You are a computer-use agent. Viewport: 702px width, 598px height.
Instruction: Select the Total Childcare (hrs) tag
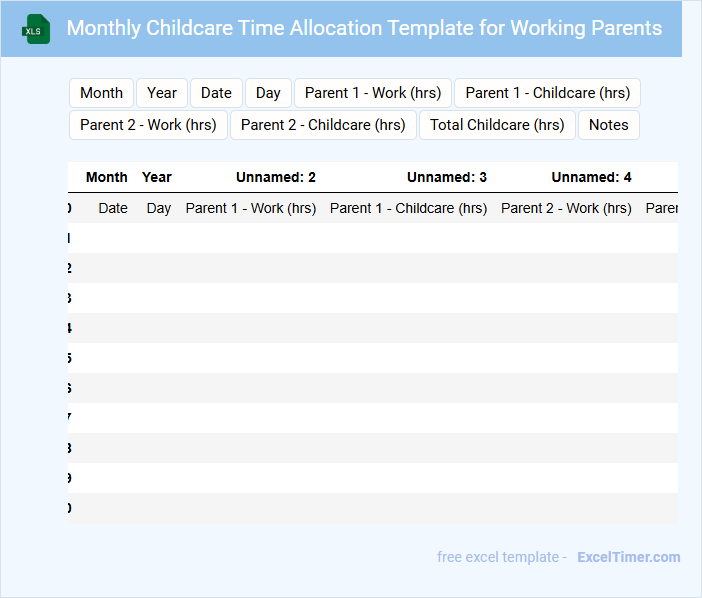coord(497,125)
